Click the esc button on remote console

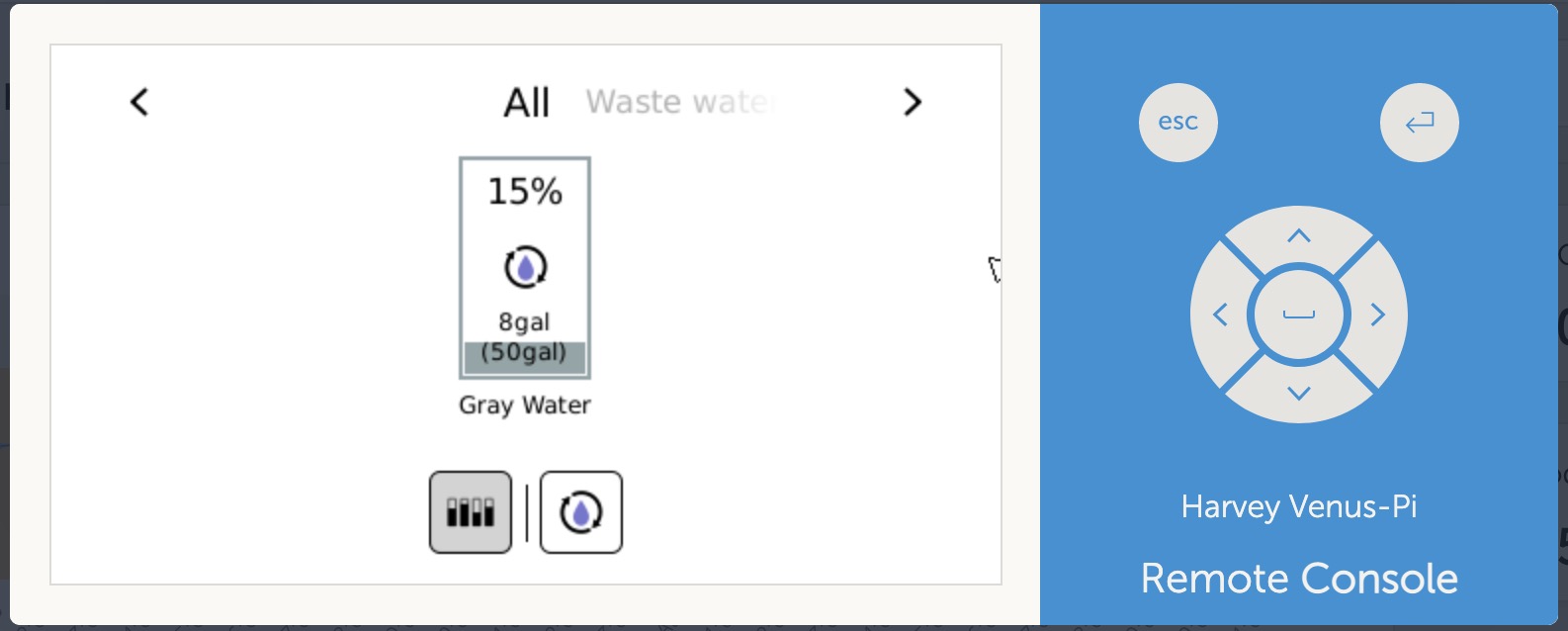(x=1177, y=123)
